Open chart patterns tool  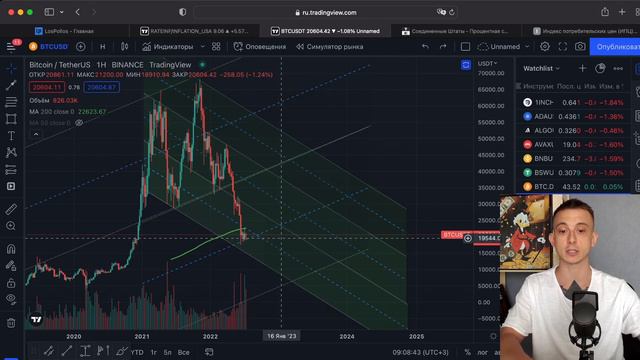tap(11, 152)
